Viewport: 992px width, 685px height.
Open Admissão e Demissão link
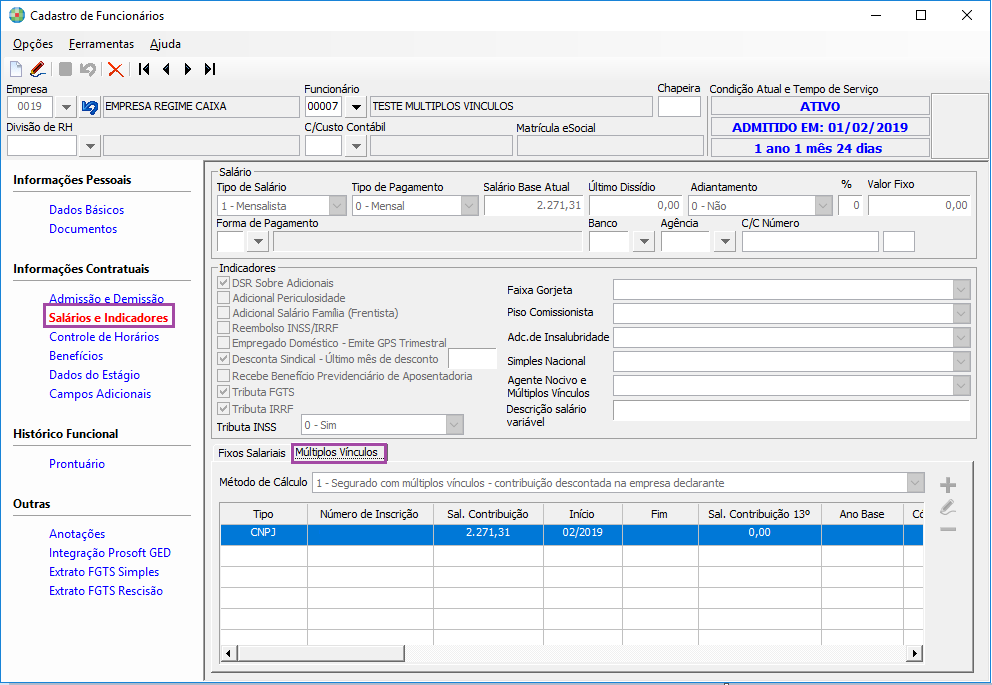pyautogui.click(x=106, y=299)
